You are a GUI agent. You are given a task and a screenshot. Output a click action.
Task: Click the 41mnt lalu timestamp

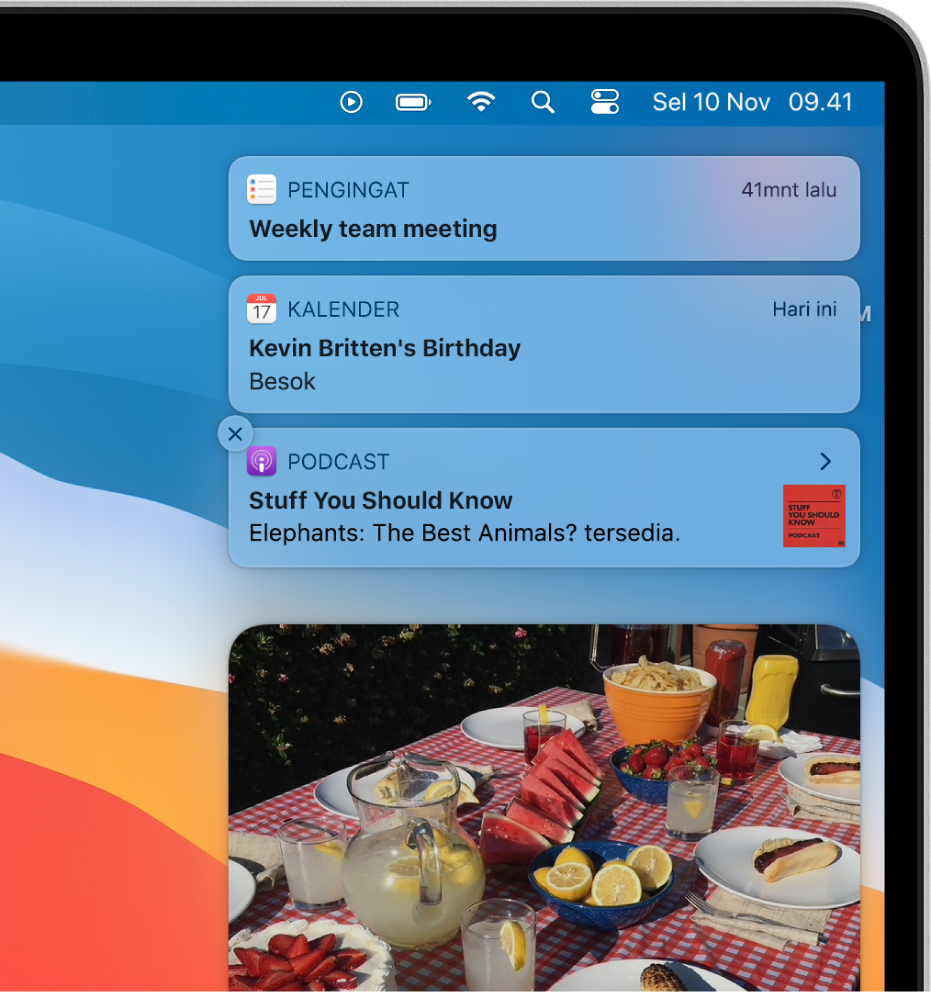789,189
